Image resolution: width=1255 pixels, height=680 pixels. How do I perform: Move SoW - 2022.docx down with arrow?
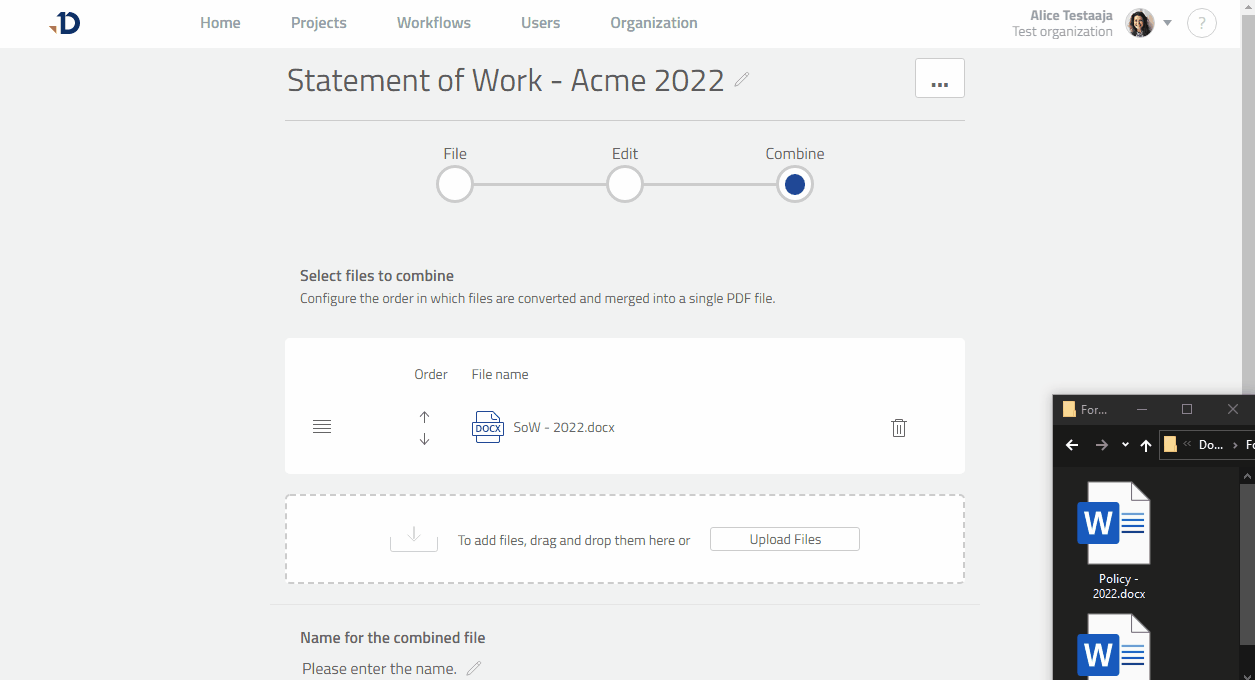click(x=424, y=439)
